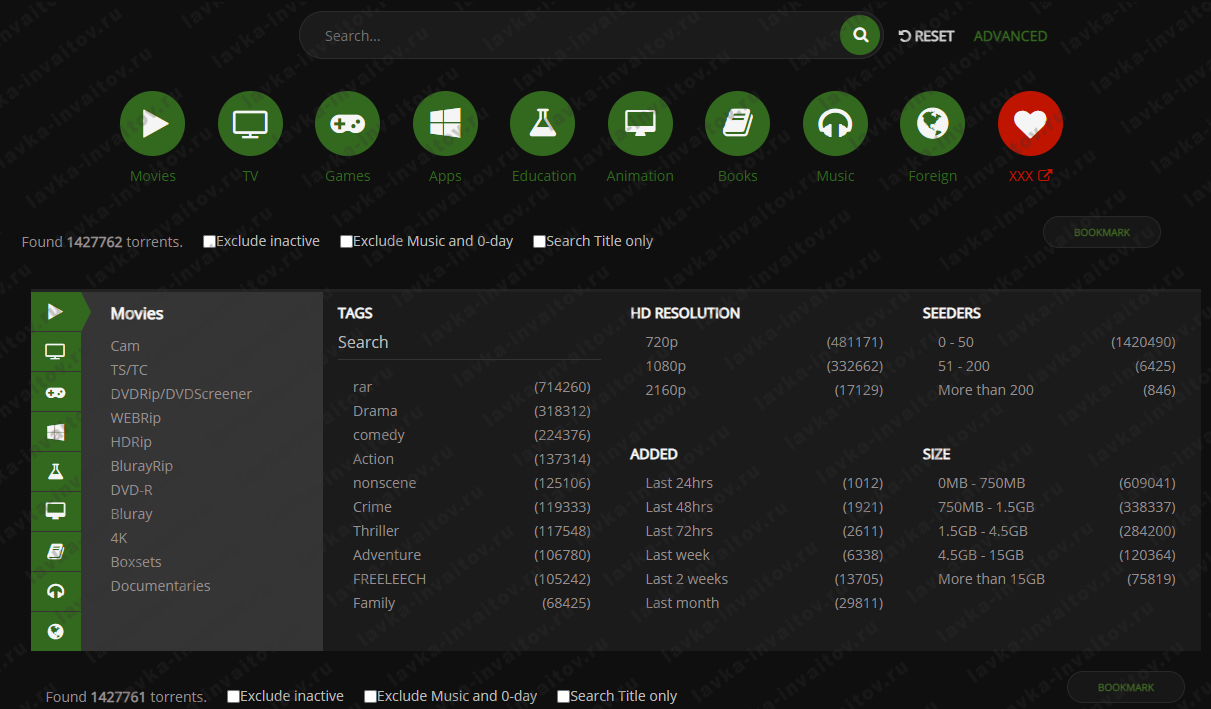Toggle upper Exclude inactive checkbox
Viewport: 1211px width, 709px height.
209,241
